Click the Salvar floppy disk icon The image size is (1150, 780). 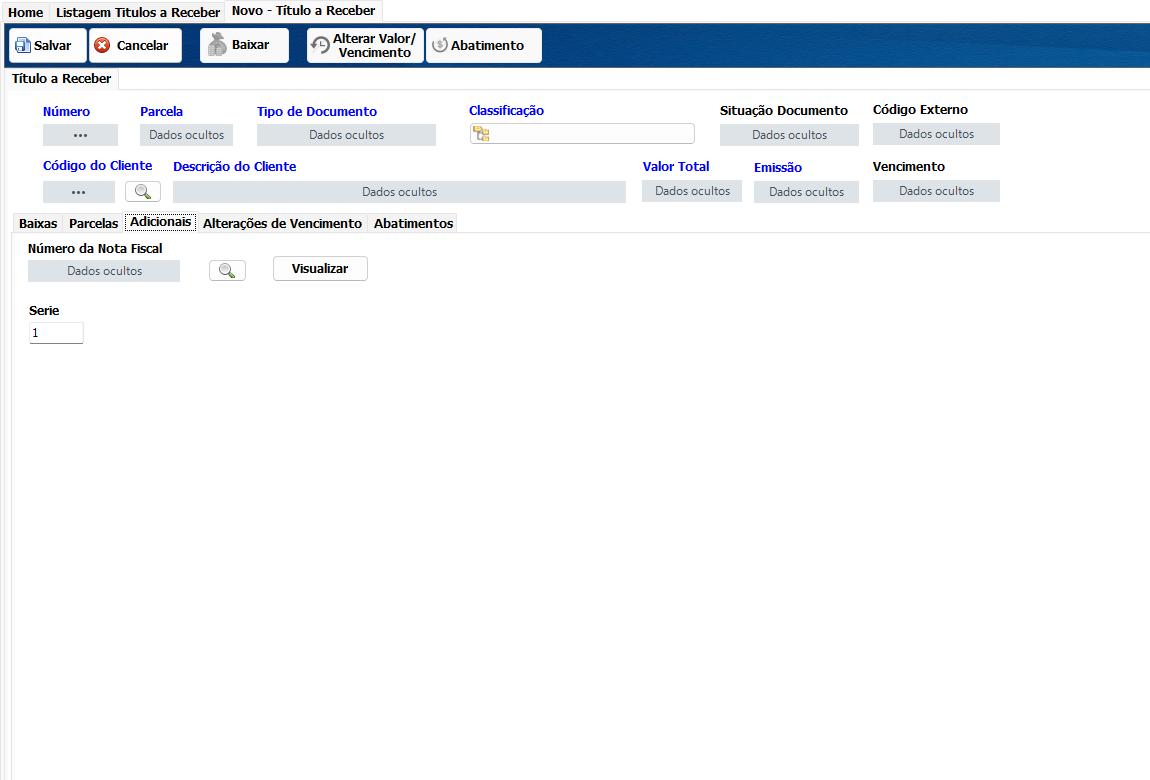coord(23,45)
